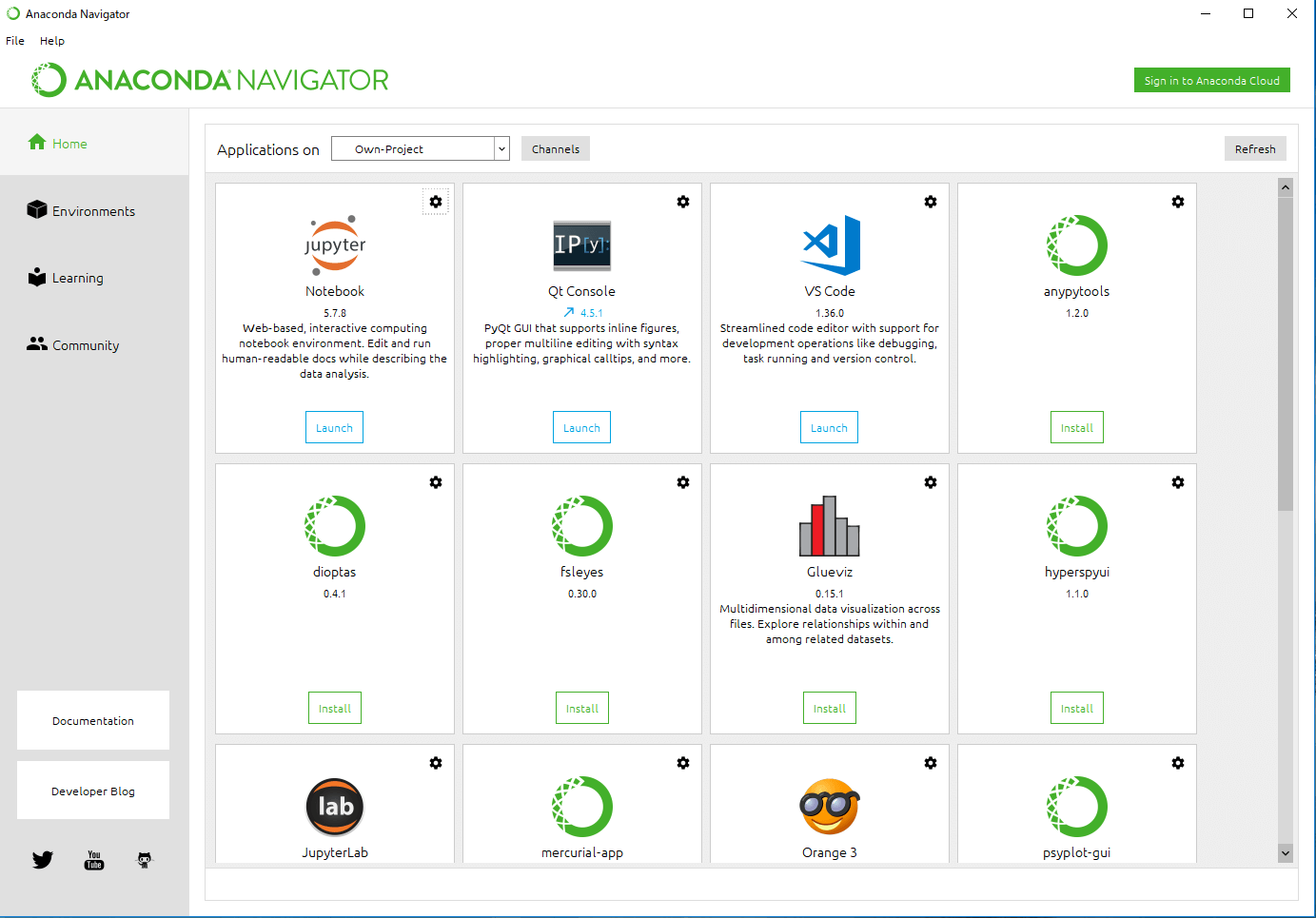The image size is (1316, 918).
Task: Click the Qt Console update arrow icon
Action: [569, 312]
